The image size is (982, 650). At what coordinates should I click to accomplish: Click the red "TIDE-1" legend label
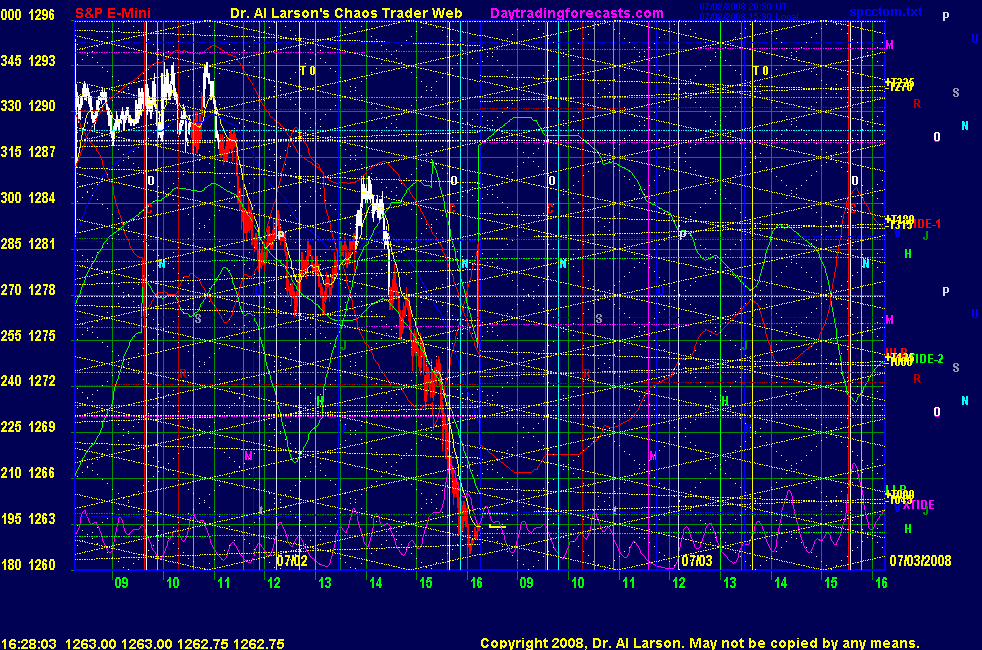click(923, 224)
